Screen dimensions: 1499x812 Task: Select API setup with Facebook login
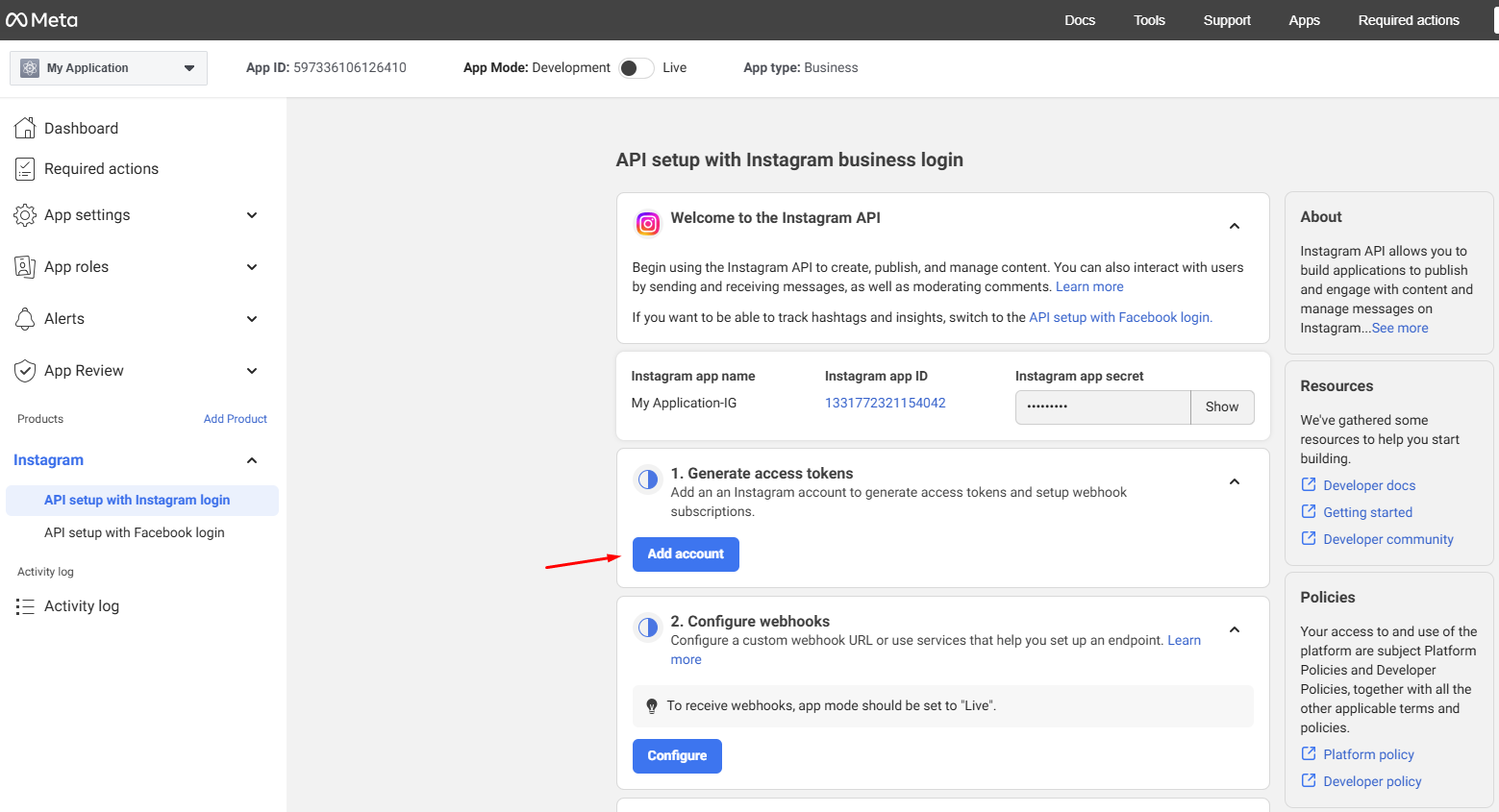[x=135, y=532]
